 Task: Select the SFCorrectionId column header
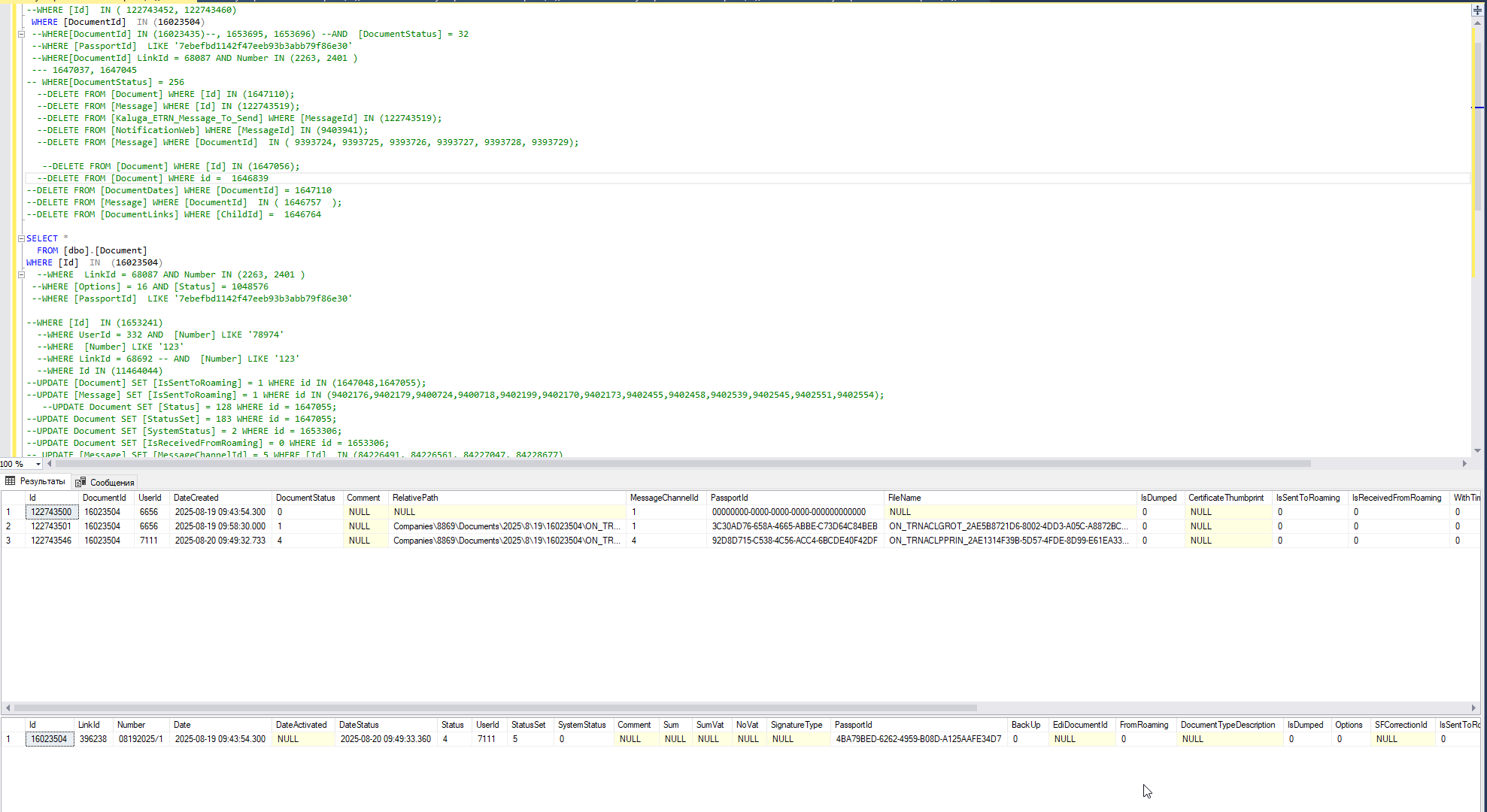(1403, 725)
